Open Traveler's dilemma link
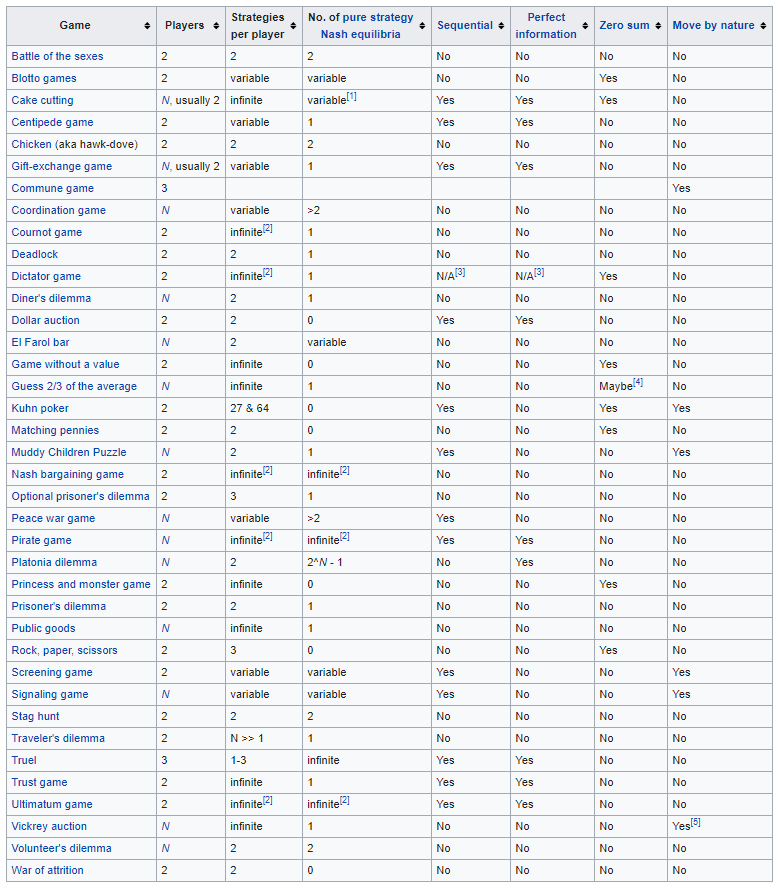The height and width of the screenshot is (889, 781). tap(58, 739)
